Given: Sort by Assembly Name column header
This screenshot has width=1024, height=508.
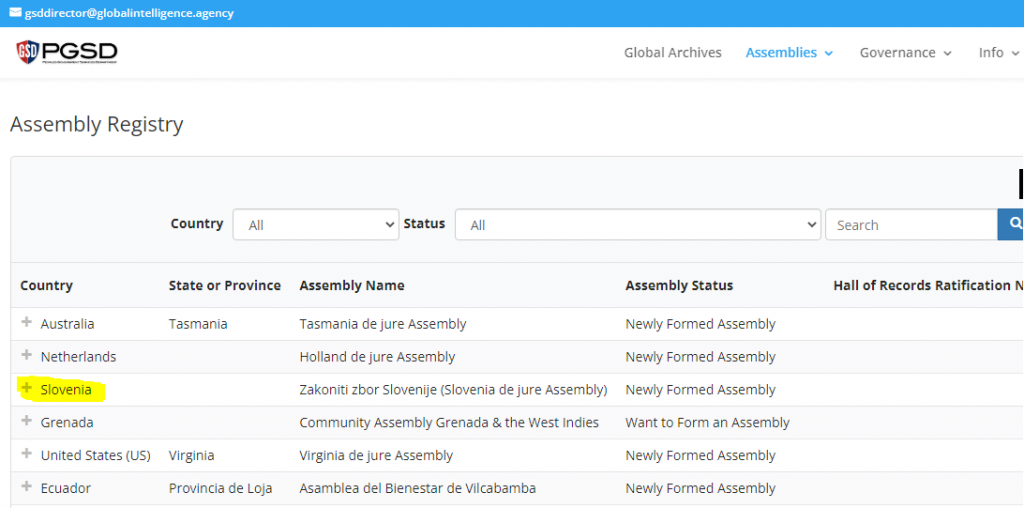Looking at the screenshot, I should click(x=352, y=285).
